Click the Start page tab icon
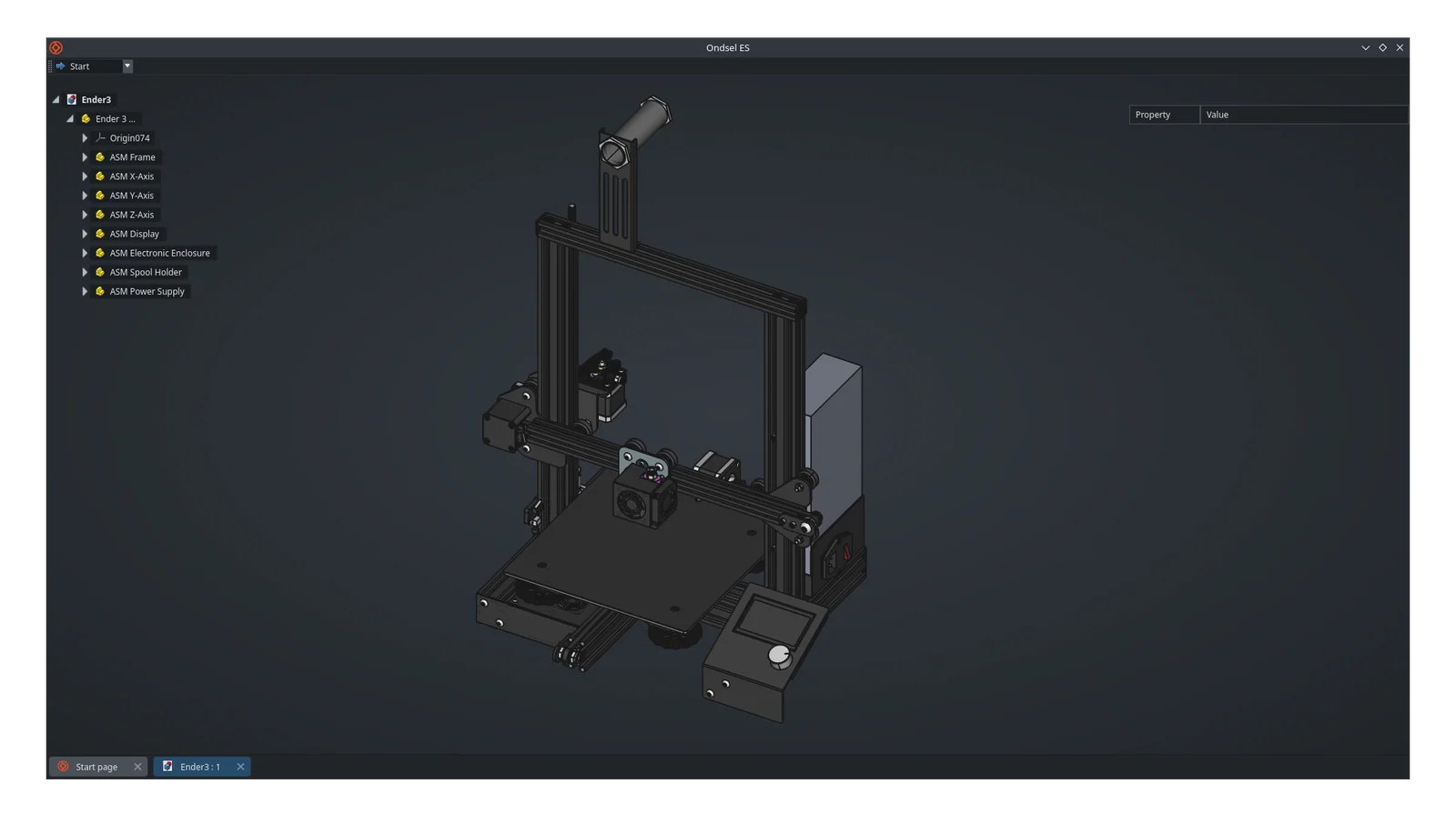This screenshot has height=834, width=1456. [64, 767]
